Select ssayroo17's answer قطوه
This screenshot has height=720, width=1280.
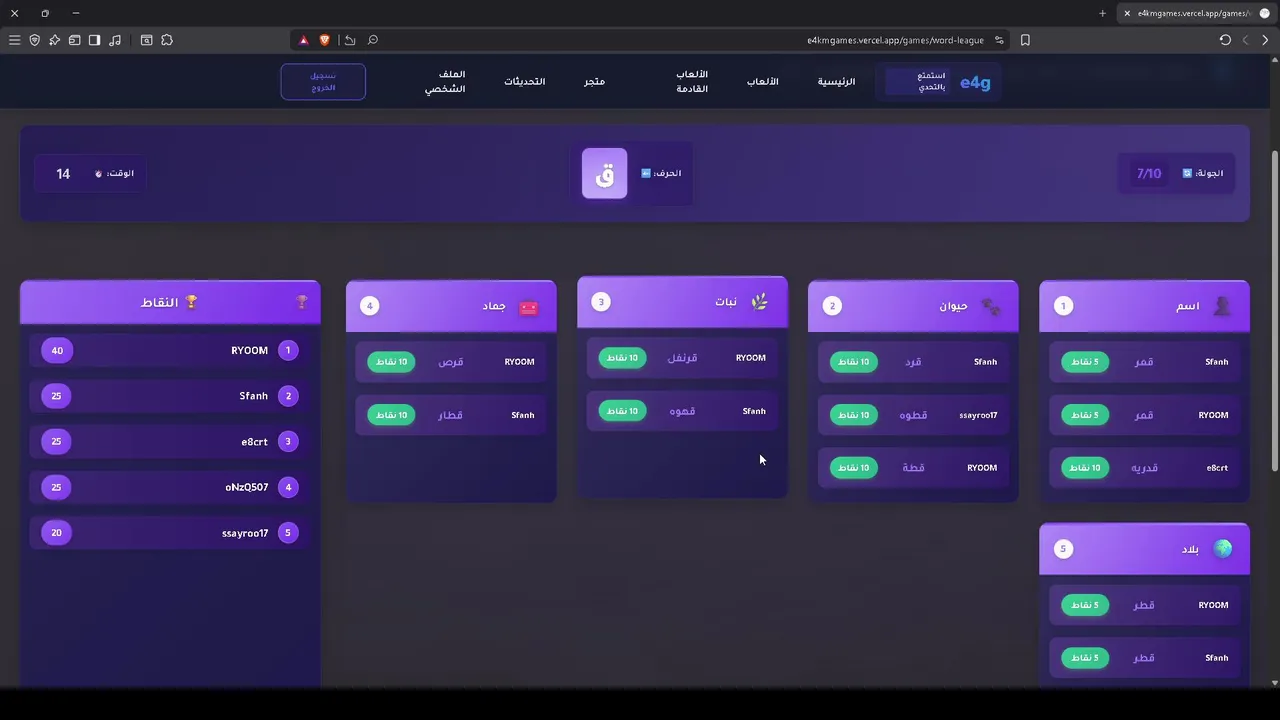point(913,415)
